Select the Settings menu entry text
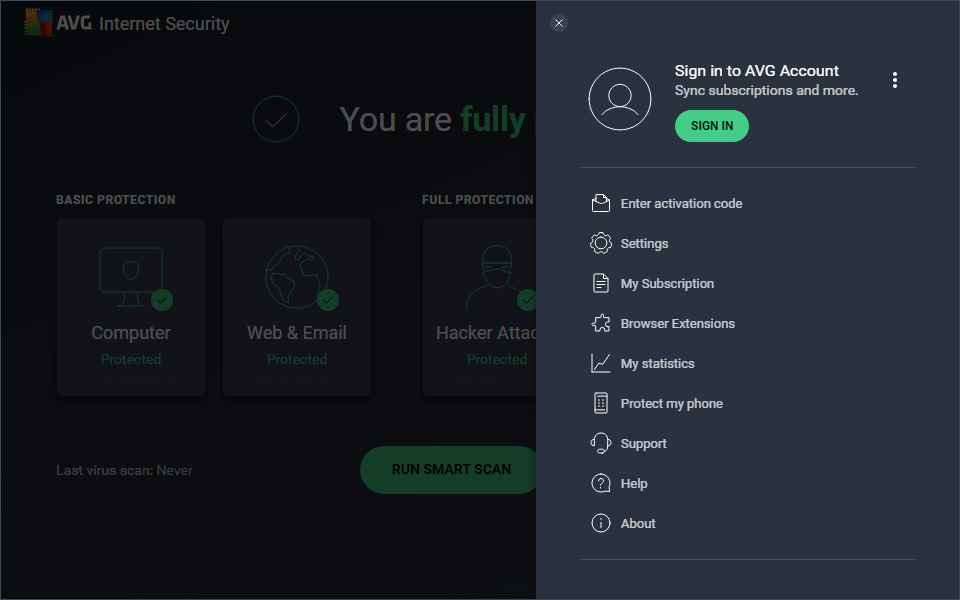The width and height of the screenshot is (960, 600). [x=644, y=244]
